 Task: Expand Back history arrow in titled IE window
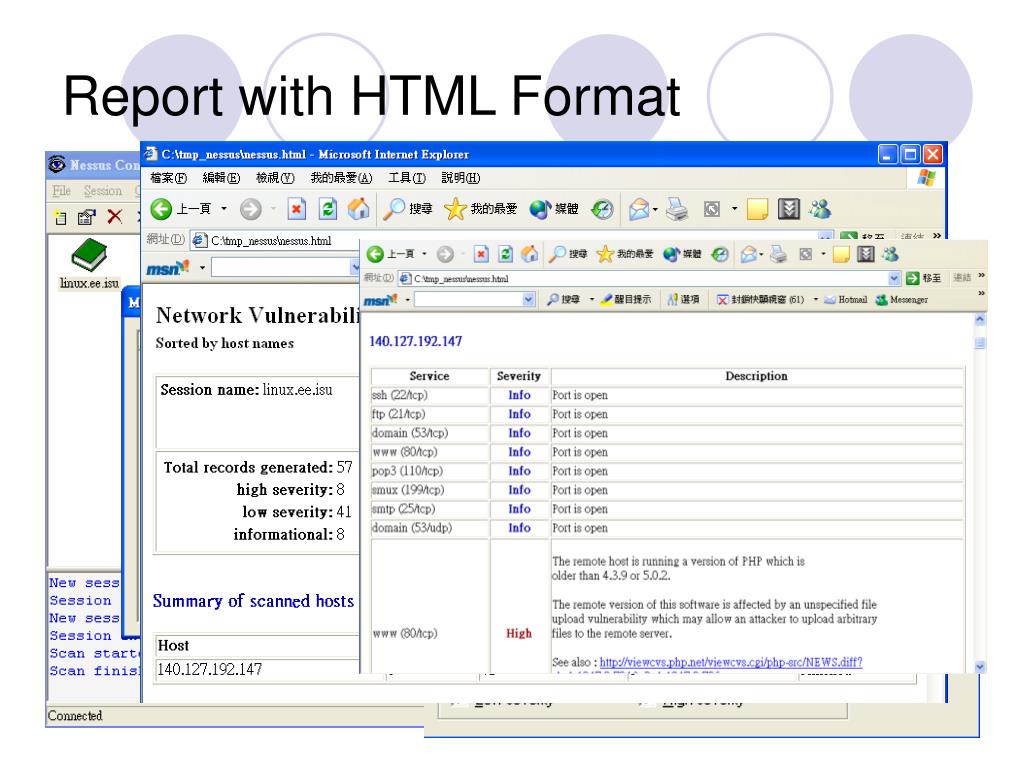(224, 209)
